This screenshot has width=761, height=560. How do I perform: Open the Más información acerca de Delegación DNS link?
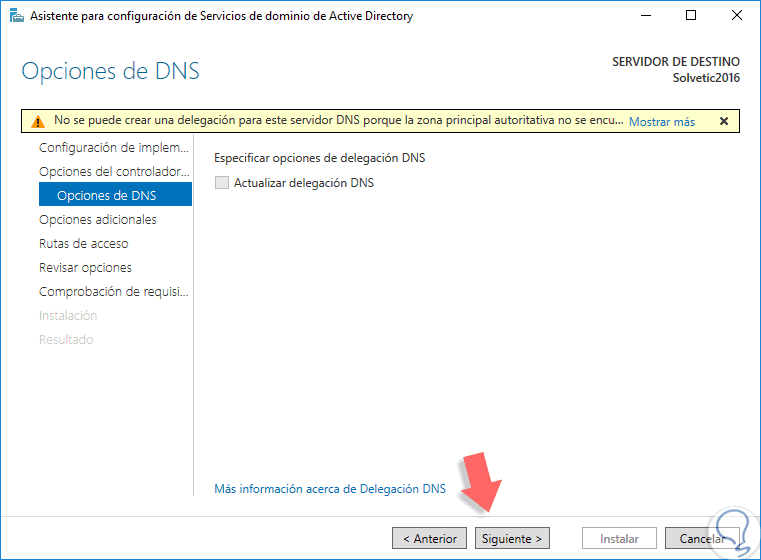point(330,489)
